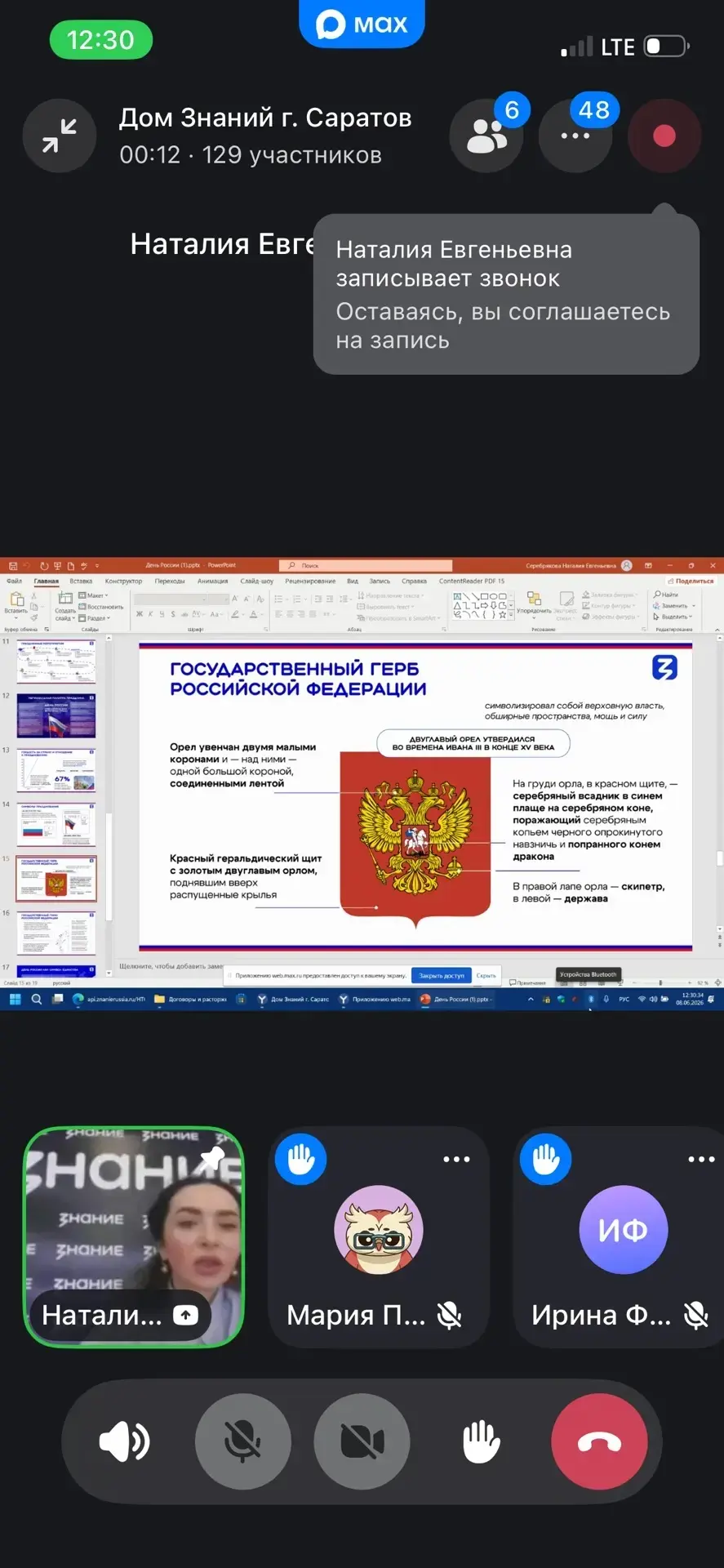Viewport: 724px width, 1568px height.
Task: Click font color A swatch in ribbon
Action: pyautogui.click(x=253, y=614)
